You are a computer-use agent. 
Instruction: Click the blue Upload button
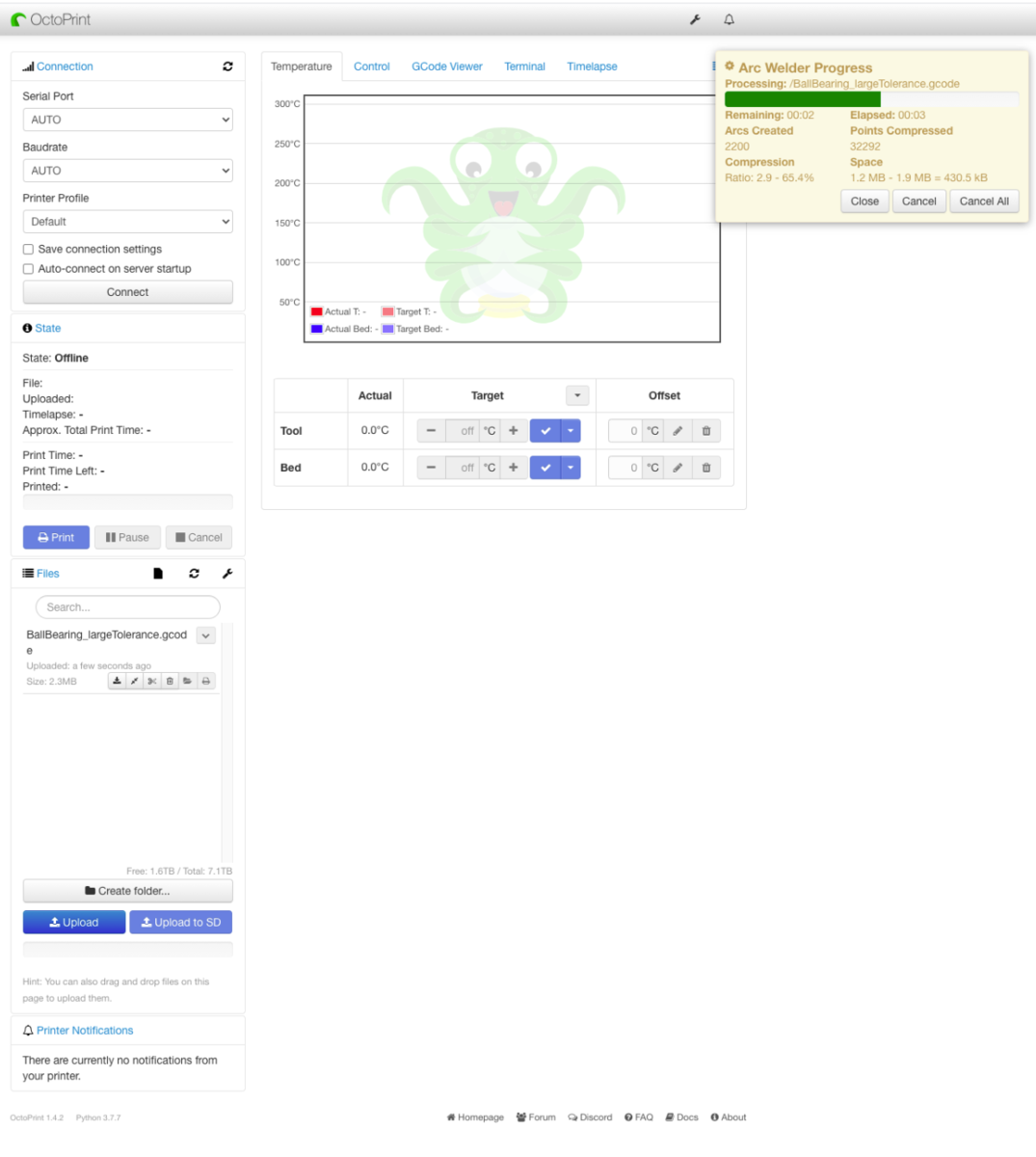(74, 923)
